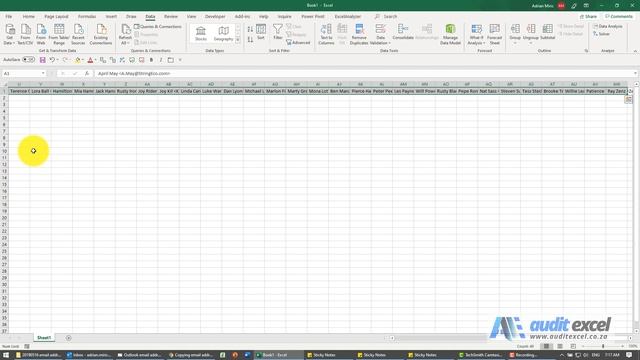Launch the Outline dialog launcher
Screen dimensions: 640x360
(587, 51)
